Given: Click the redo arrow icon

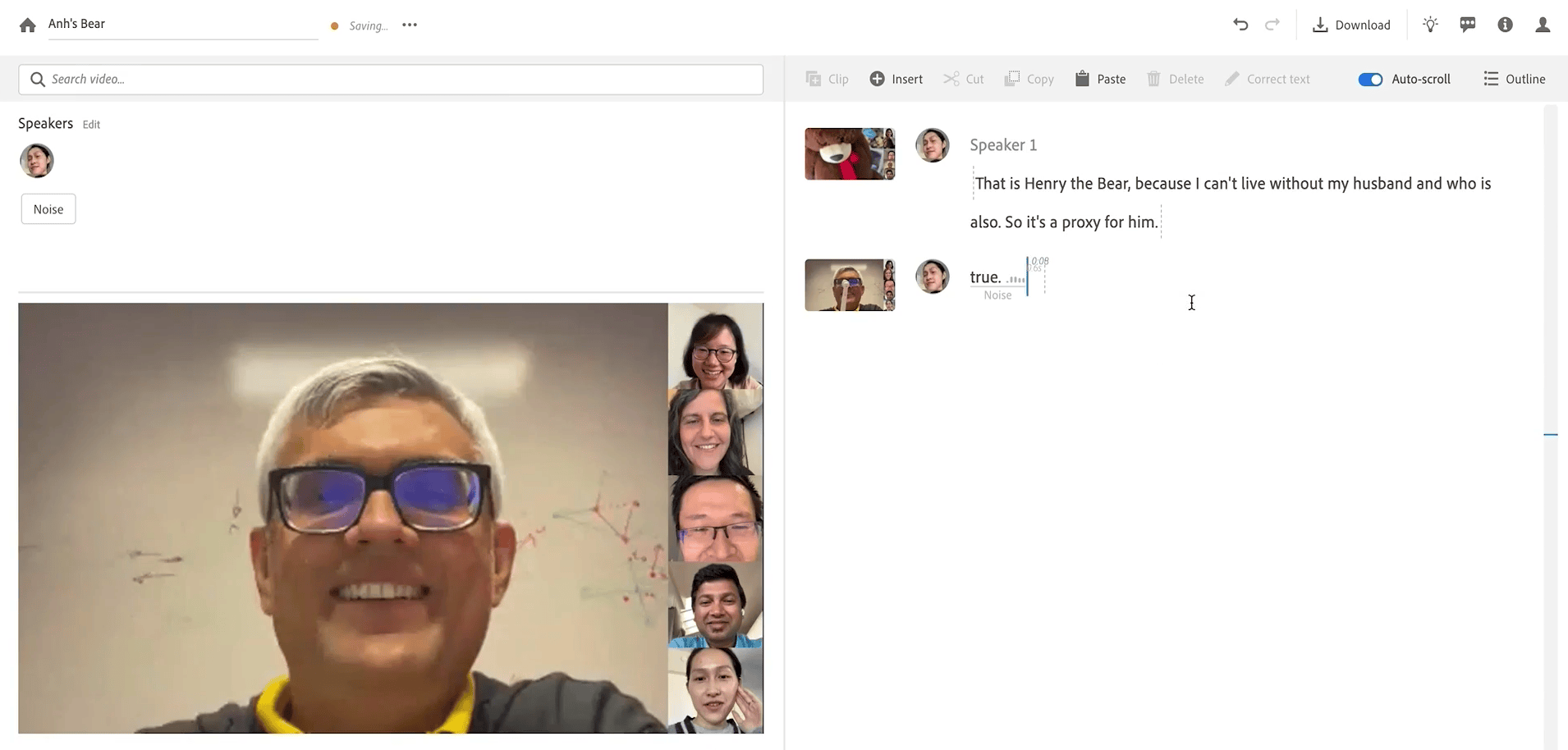Looking at the screenshot, I should click(x=1272, y=25).
